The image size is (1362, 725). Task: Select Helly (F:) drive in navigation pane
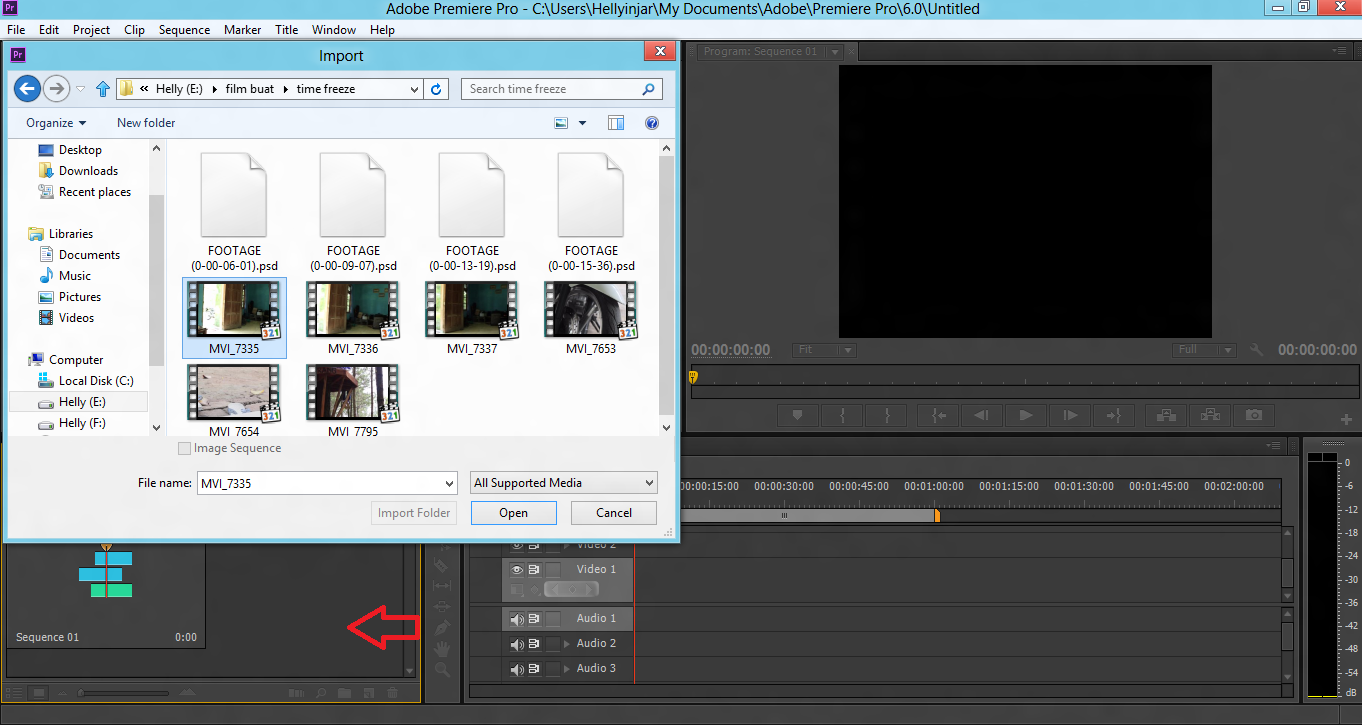pyautogui.click(x=82, y=423)
